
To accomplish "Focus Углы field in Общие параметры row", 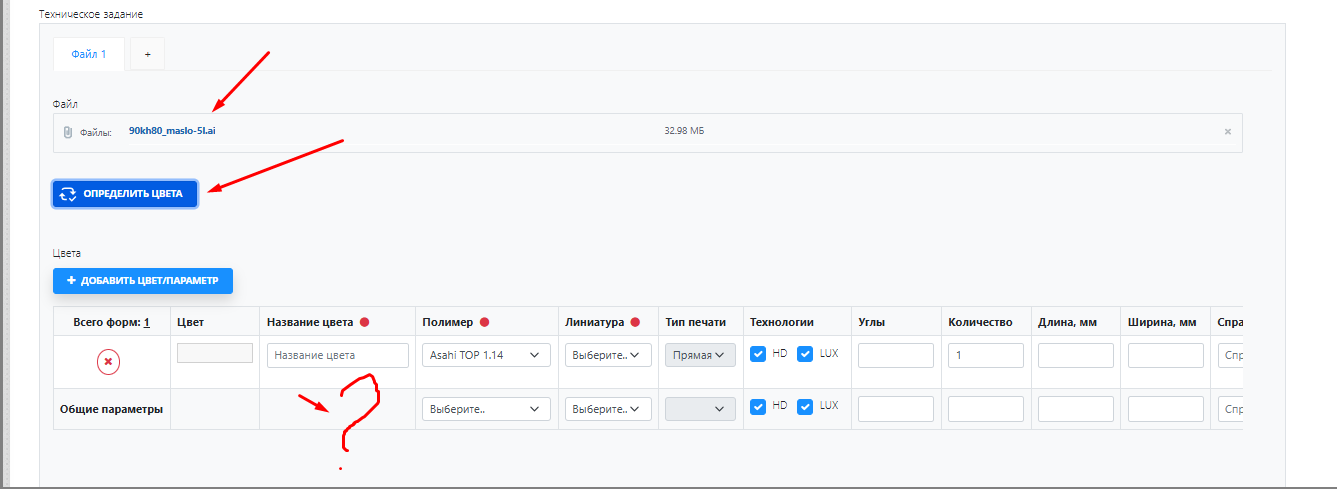I will click(896, 409).
